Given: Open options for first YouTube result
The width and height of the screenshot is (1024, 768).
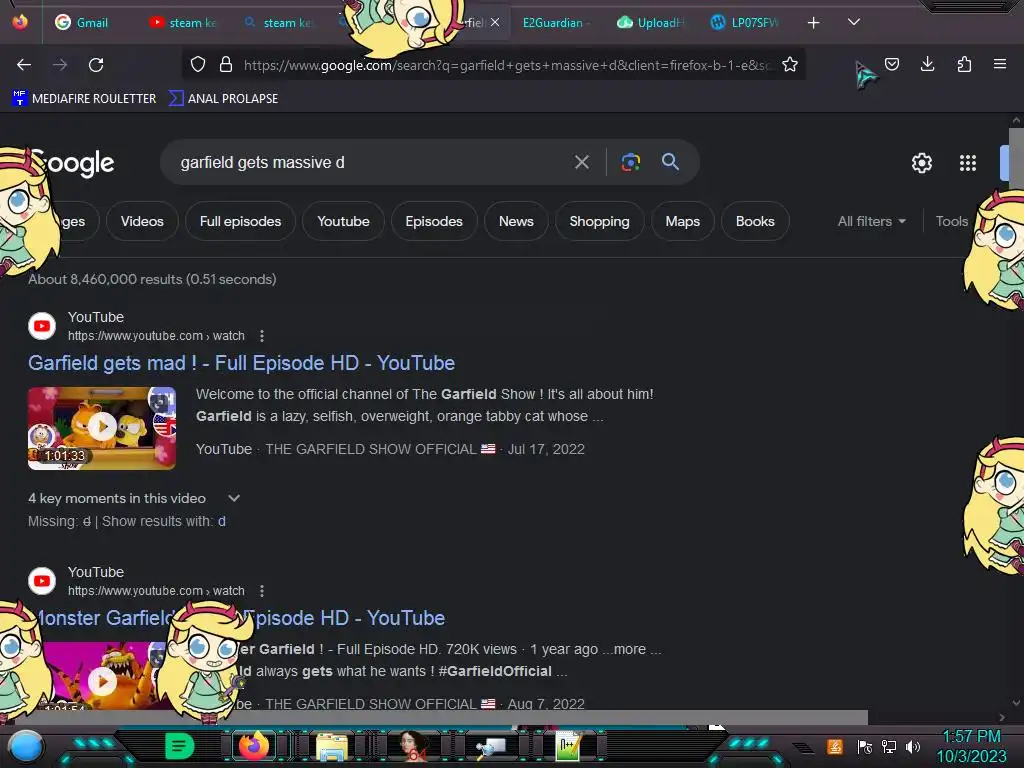Looking at the screenshot, I should [x=262, y=336].
